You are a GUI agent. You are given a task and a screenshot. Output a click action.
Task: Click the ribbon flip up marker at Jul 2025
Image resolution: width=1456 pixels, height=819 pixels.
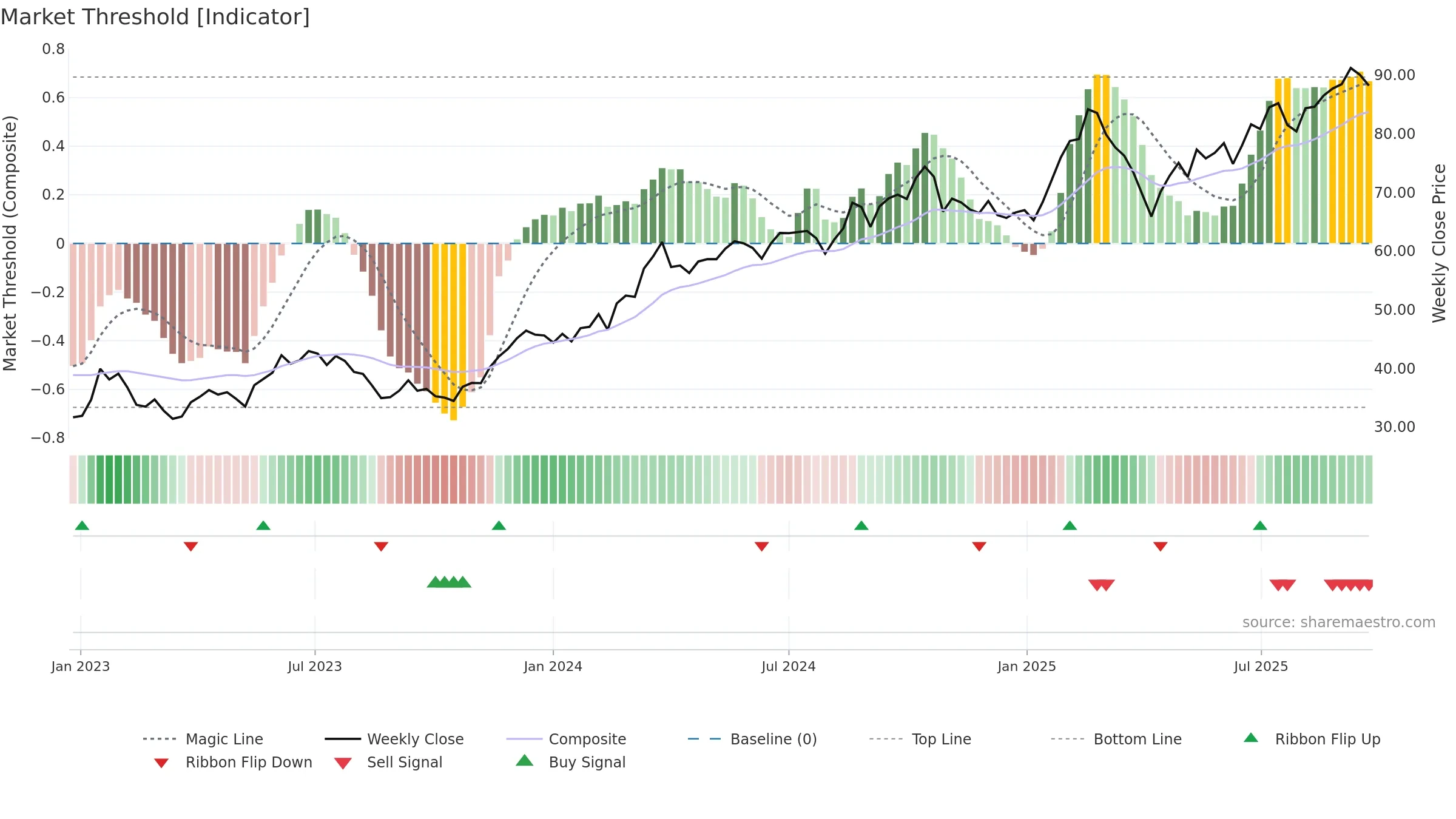(1260, 525)
